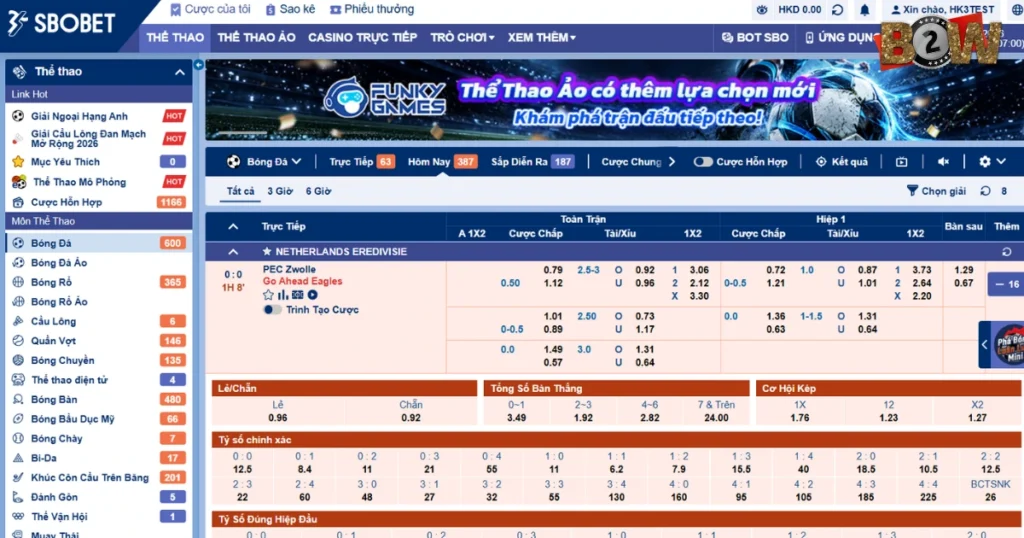Collapse the left sidebar with blue arrow
This screenshot has width=1024, height=538.
pos(199,65)
